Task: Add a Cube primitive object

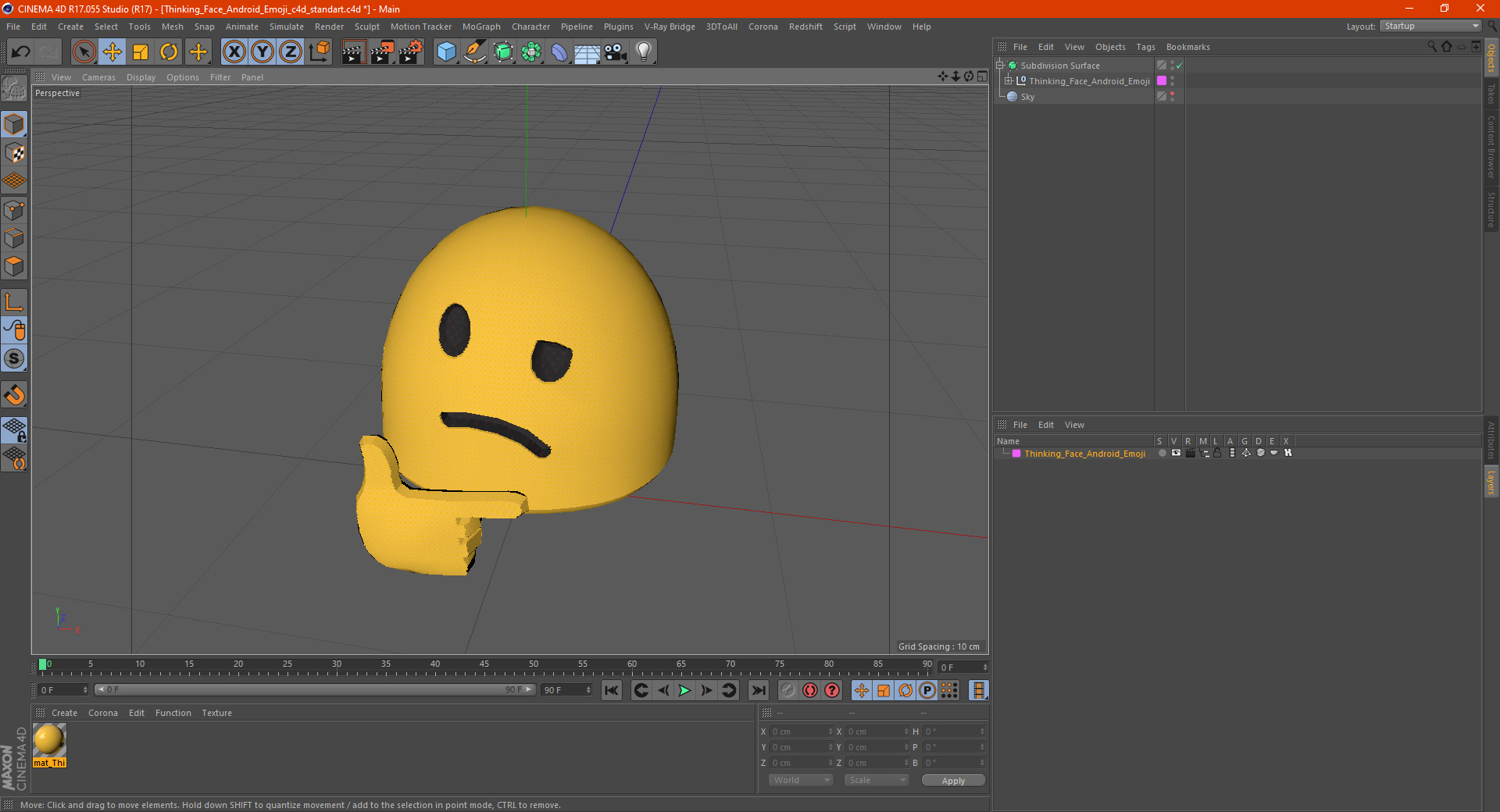Action: (446, 52)
